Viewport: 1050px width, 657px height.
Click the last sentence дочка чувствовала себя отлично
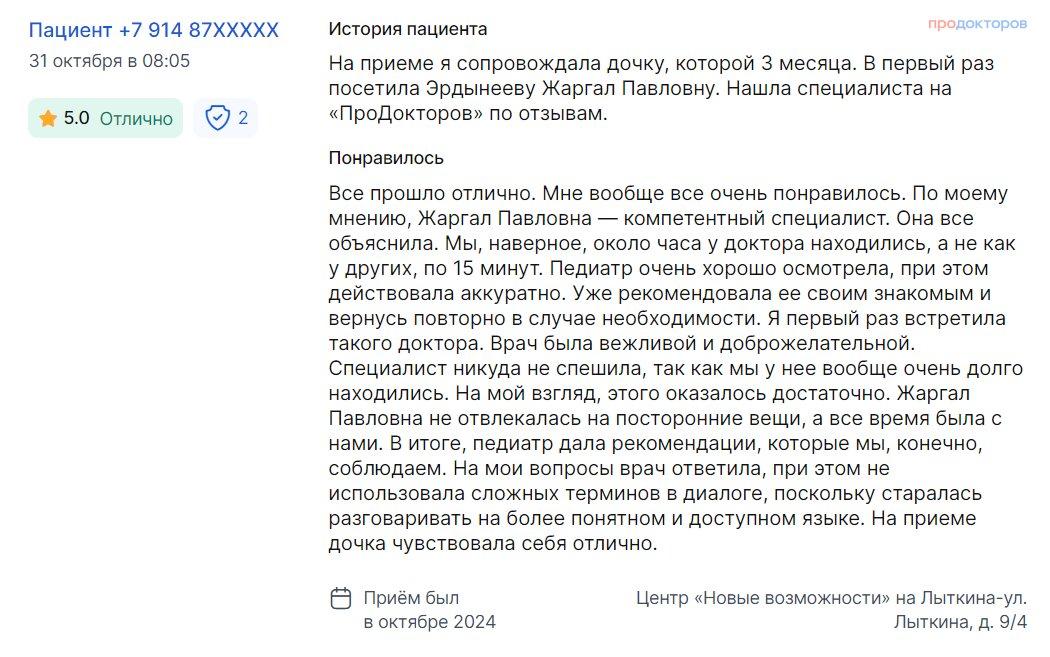click(493, 543)
